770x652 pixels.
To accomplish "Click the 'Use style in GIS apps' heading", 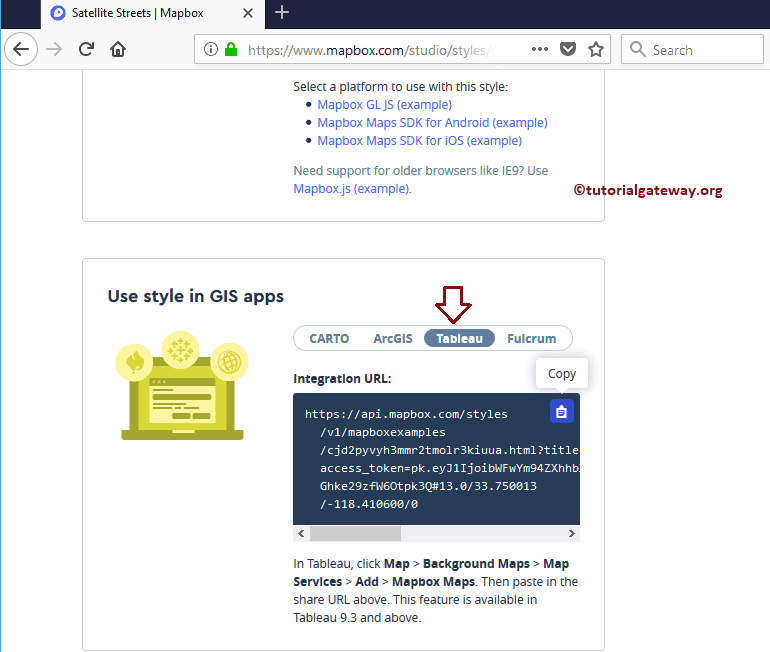I will (x=195, y=297).
